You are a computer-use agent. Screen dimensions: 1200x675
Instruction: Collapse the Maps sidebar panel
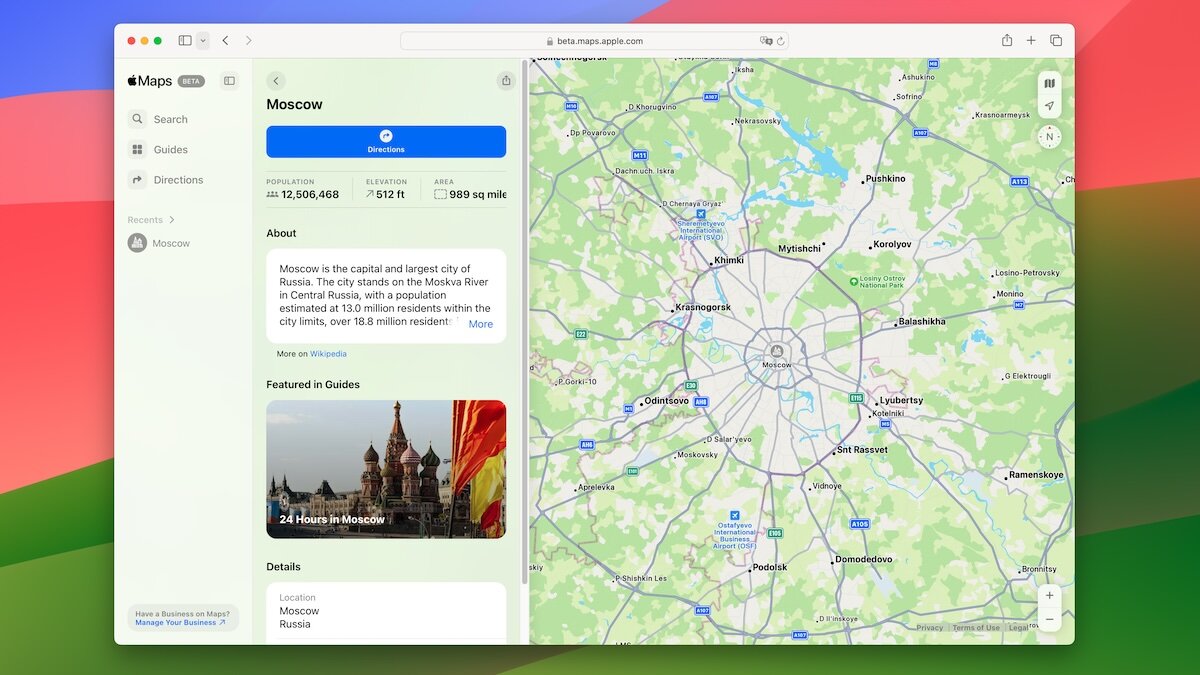229,81
